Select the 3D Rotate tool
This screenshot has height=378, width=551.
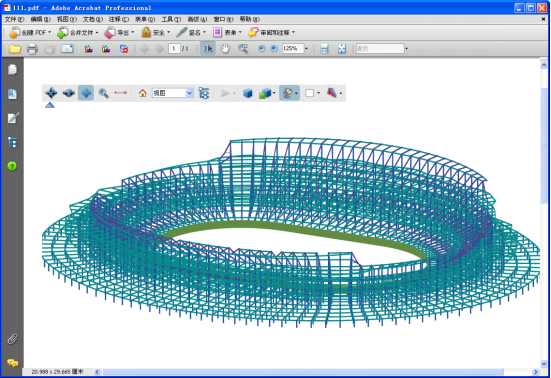tap(51, 93)
